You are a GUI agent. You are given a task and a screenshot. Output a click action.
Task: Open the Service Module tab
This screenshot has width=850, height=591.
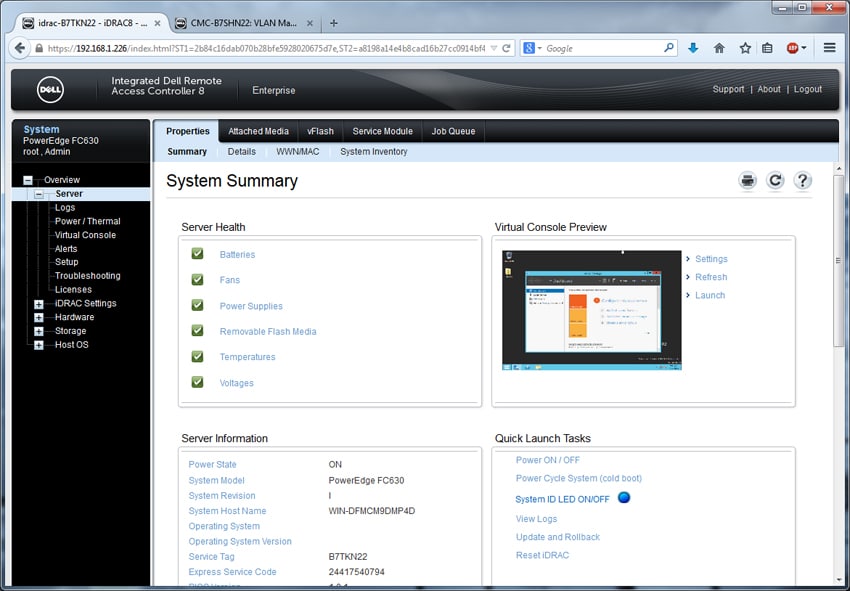pyautogui.click(x=383, y=131)
